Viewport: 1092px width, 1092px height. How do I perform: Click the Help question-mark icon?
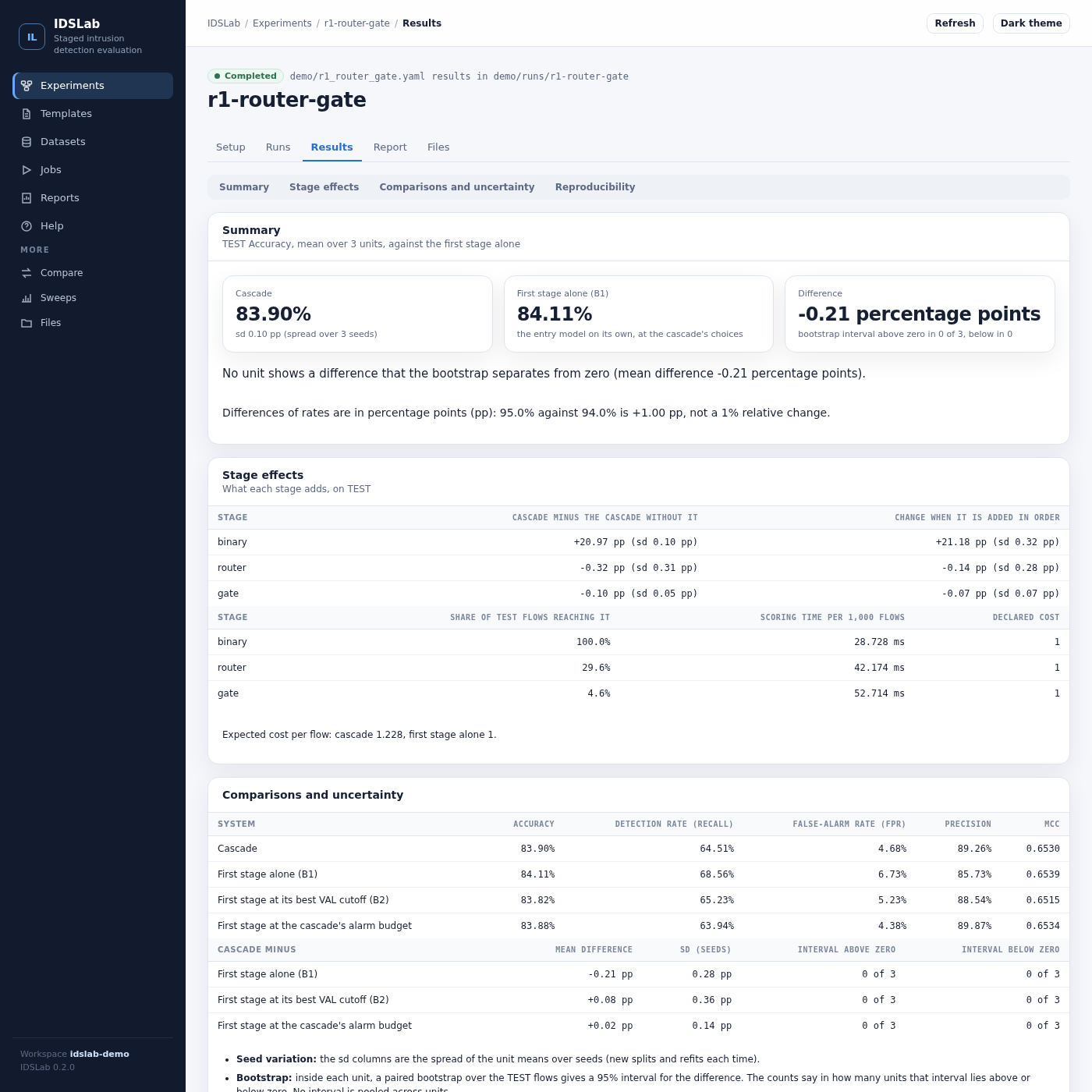(27, 226)
